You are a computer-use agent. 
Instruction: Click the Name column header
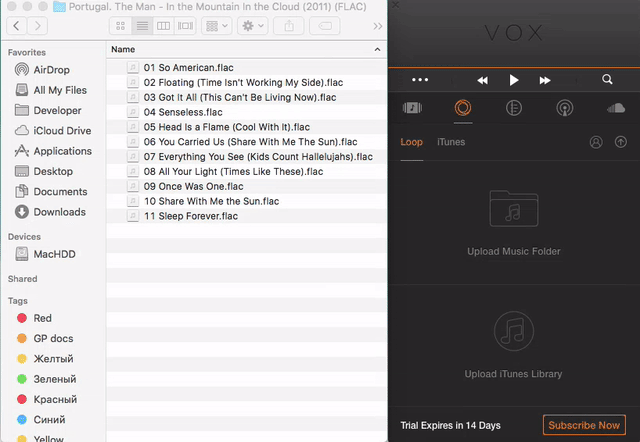247,49
